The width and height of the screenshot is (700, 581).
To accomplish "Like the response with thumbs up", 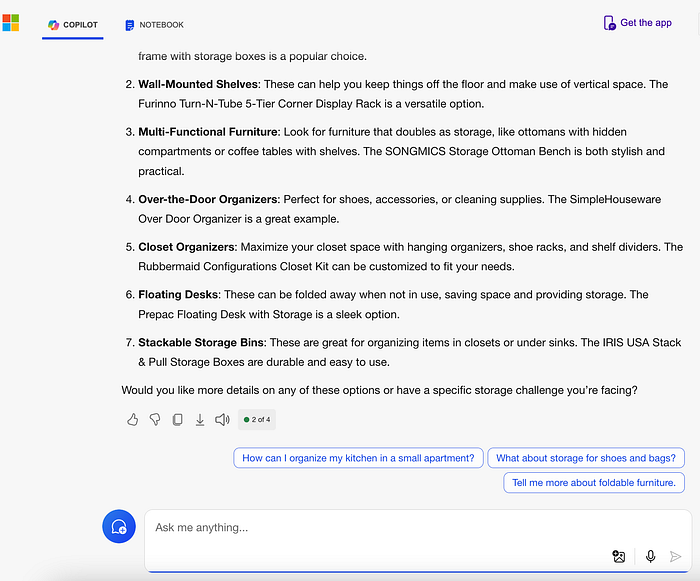I will click(132, 419).
